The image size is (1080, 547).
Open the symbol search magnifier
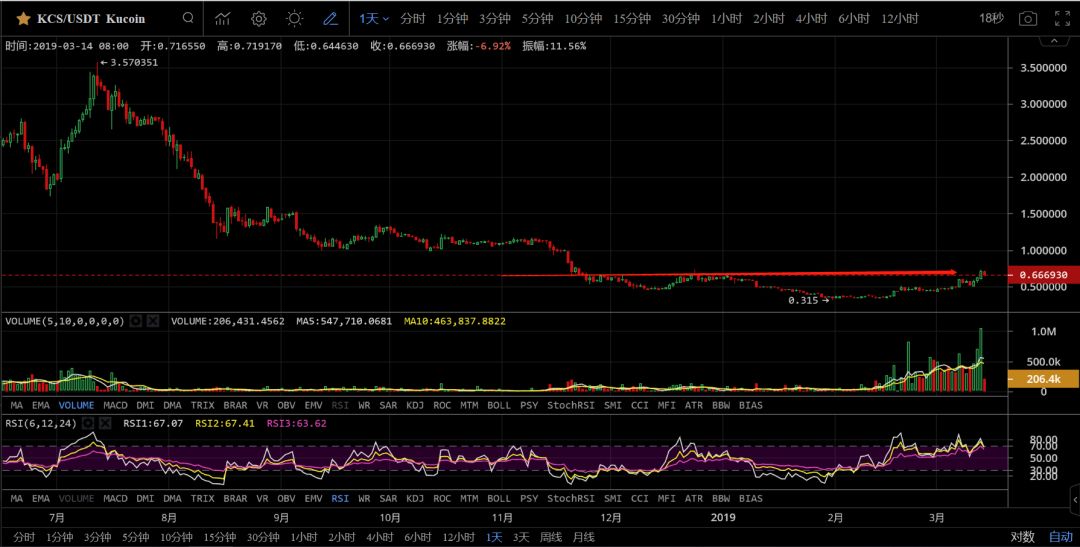pos(188,19)
